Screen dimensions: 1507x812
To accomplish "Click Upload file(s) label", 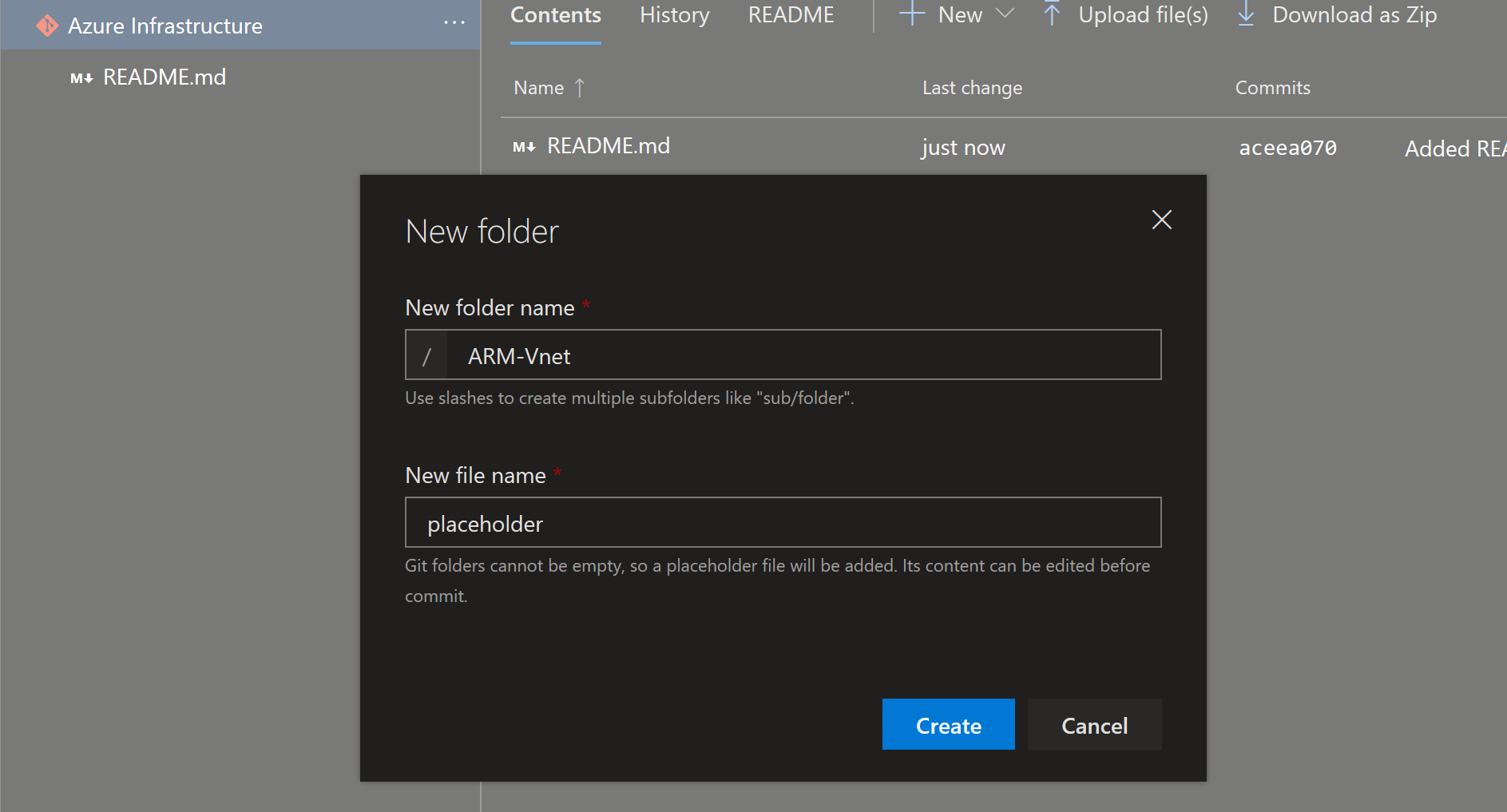I will (x=1144, y=15).
